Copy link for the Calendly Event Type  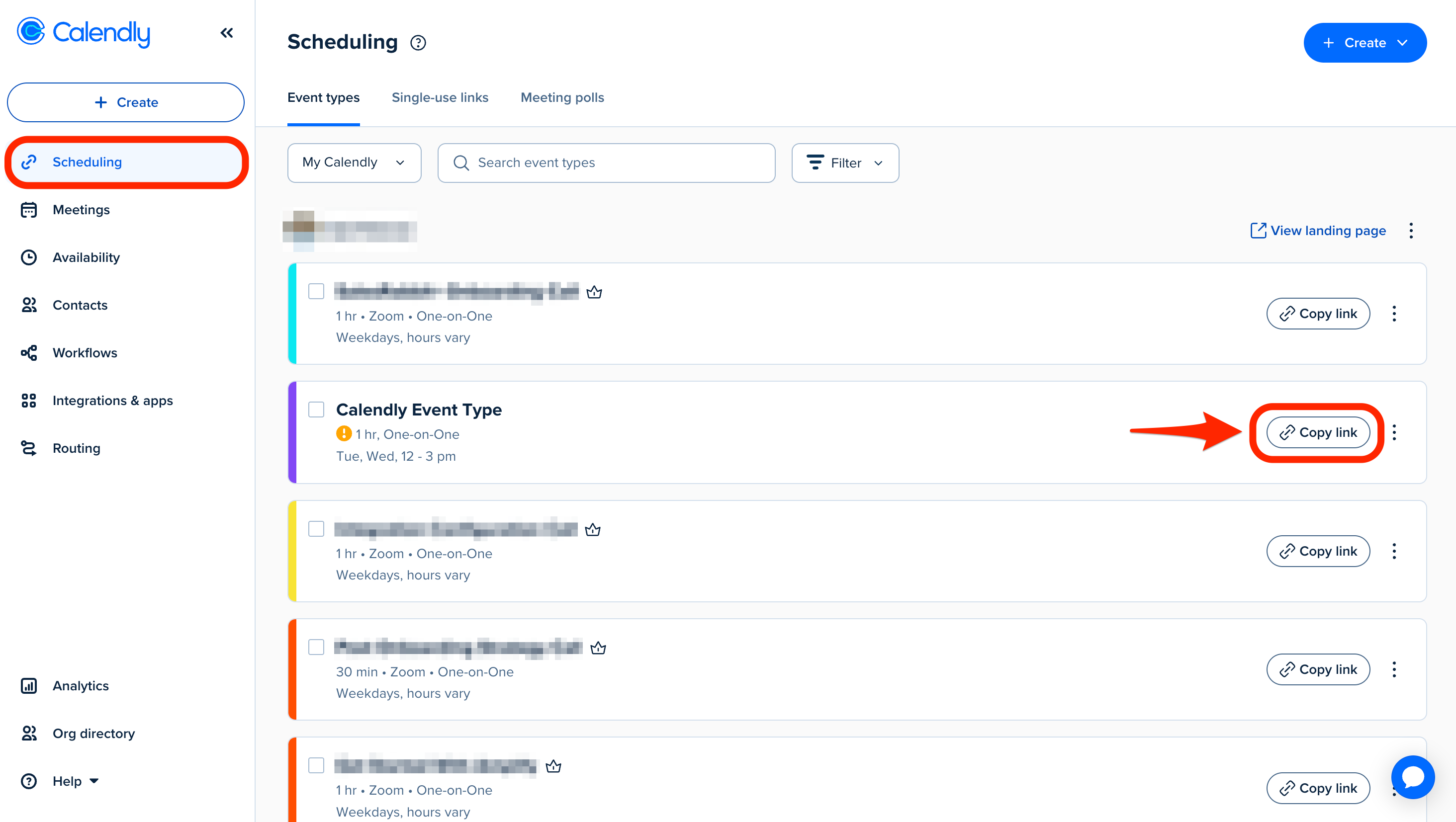tap(1318, 432)
